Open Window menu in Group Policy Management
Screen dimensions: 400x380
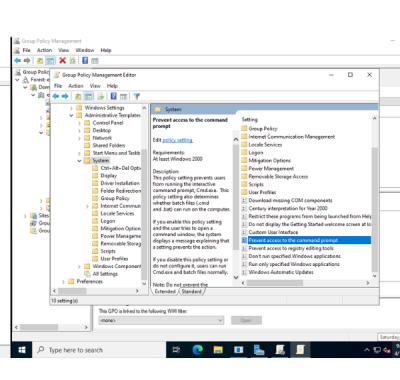coord(85,50)
